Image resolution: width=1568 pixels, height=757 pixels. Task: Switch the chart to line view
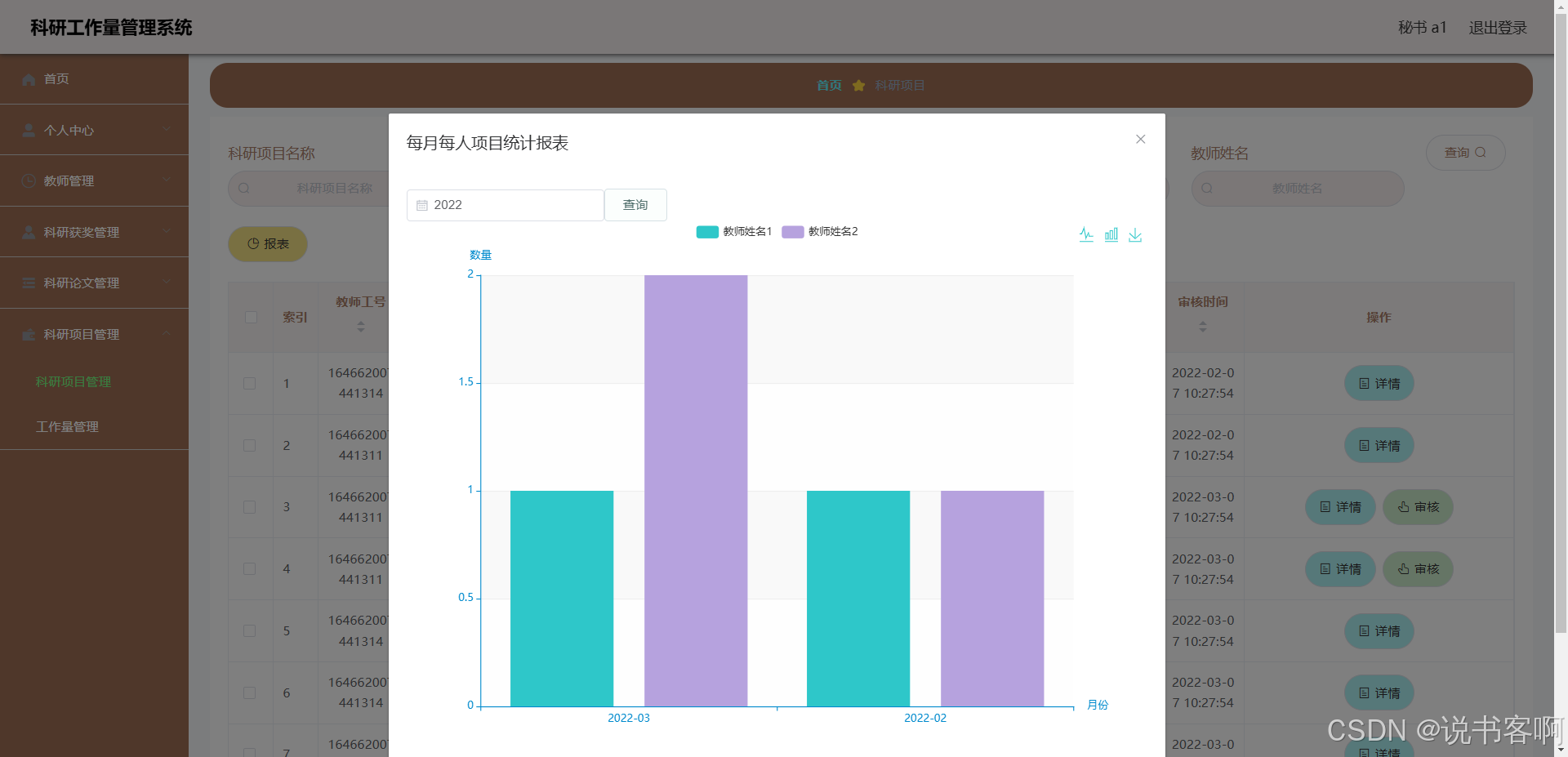1086,235
